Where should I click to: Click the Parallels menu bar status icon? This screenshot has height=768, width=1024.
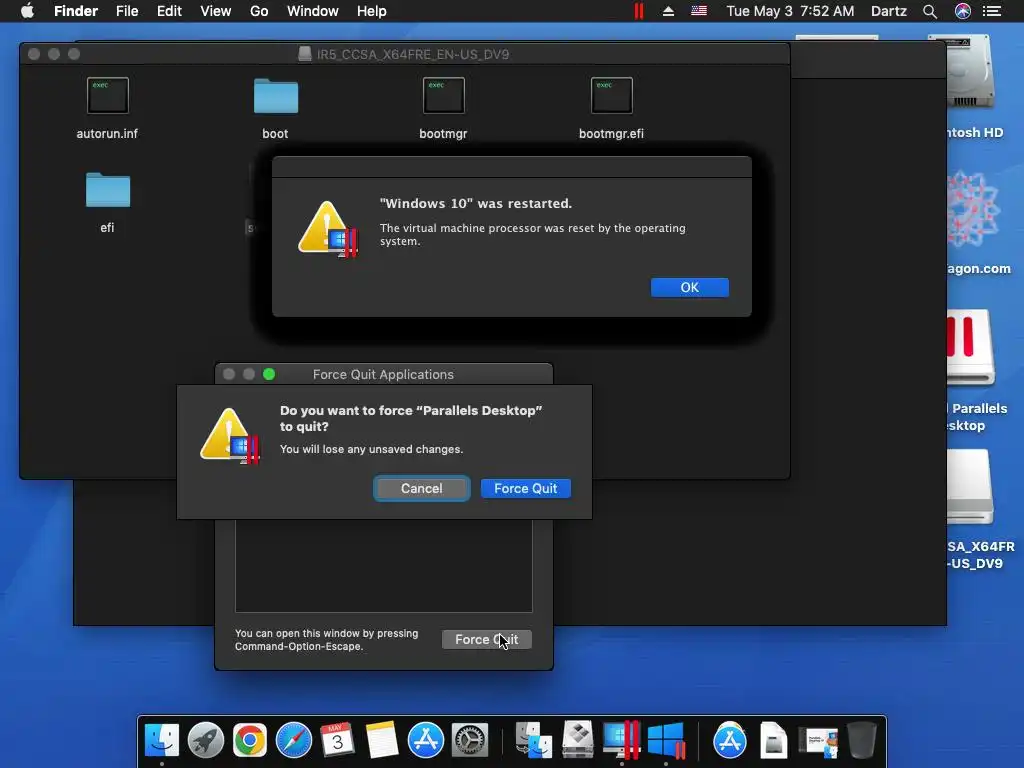pyautogui.click(x=639, y=11)
